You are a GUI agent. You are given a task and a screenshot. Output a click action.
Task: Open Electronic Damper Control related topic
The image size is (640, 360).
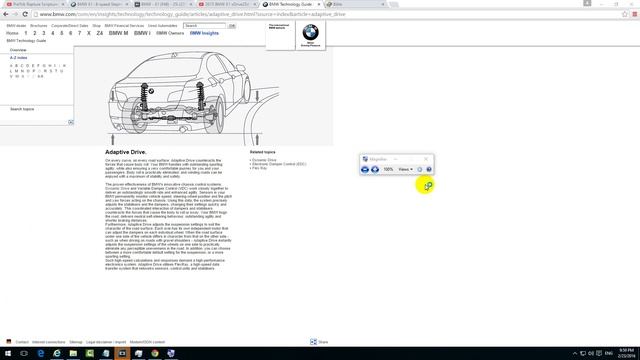click(x=279, y=164)
